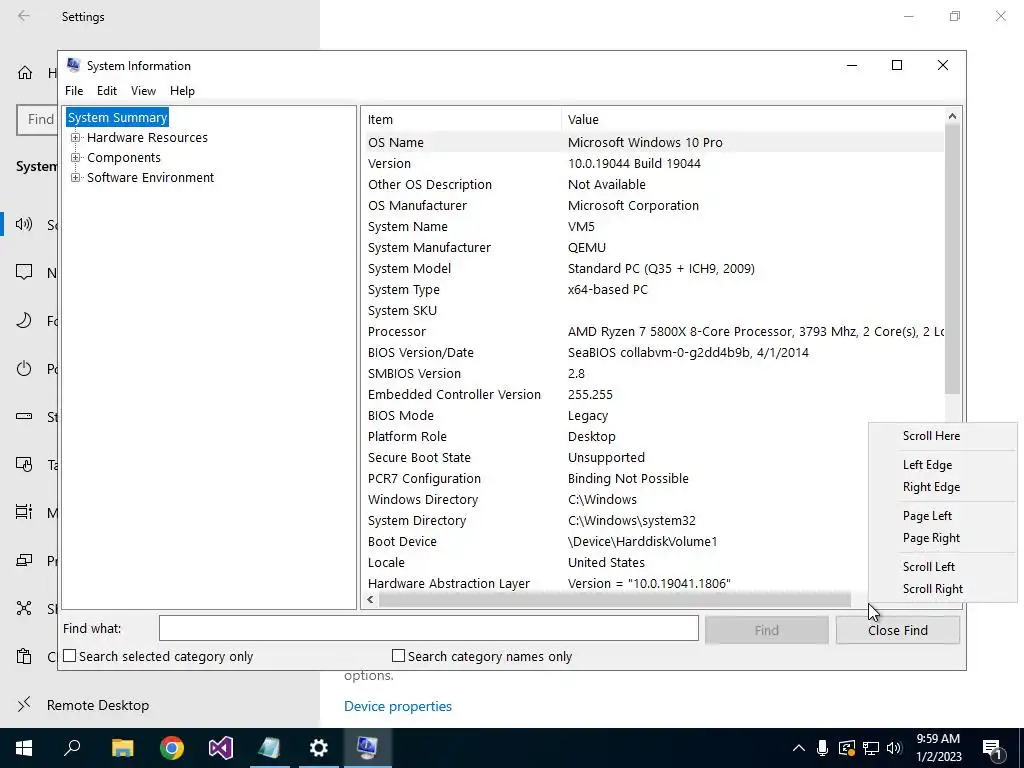Image resolution: width=1024 pixels, height=768 pixels.
Task: Open the View menu
Action: tap(143, 91)
